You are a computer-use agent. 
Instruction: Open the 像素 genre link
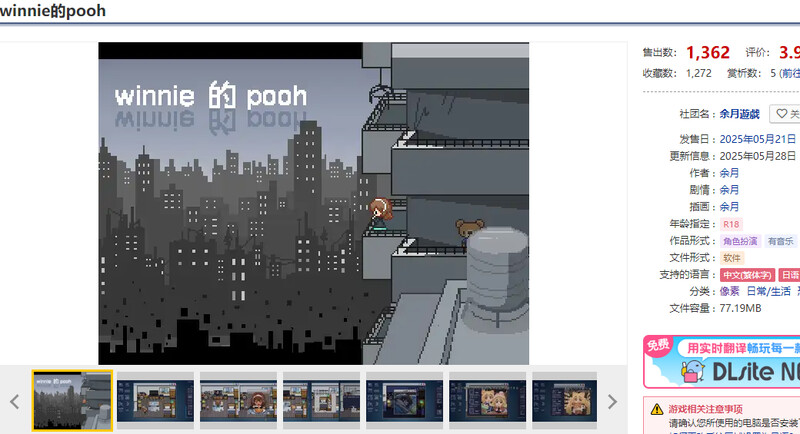729,291
